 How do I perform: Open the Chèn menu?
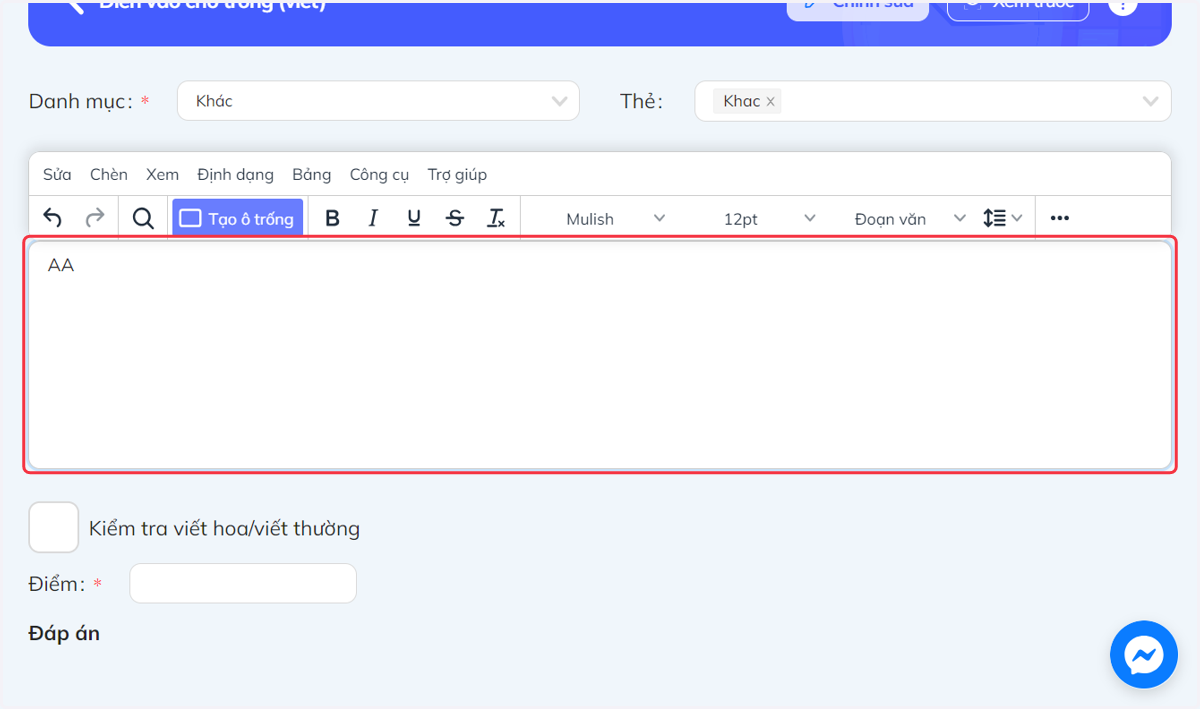109,174
